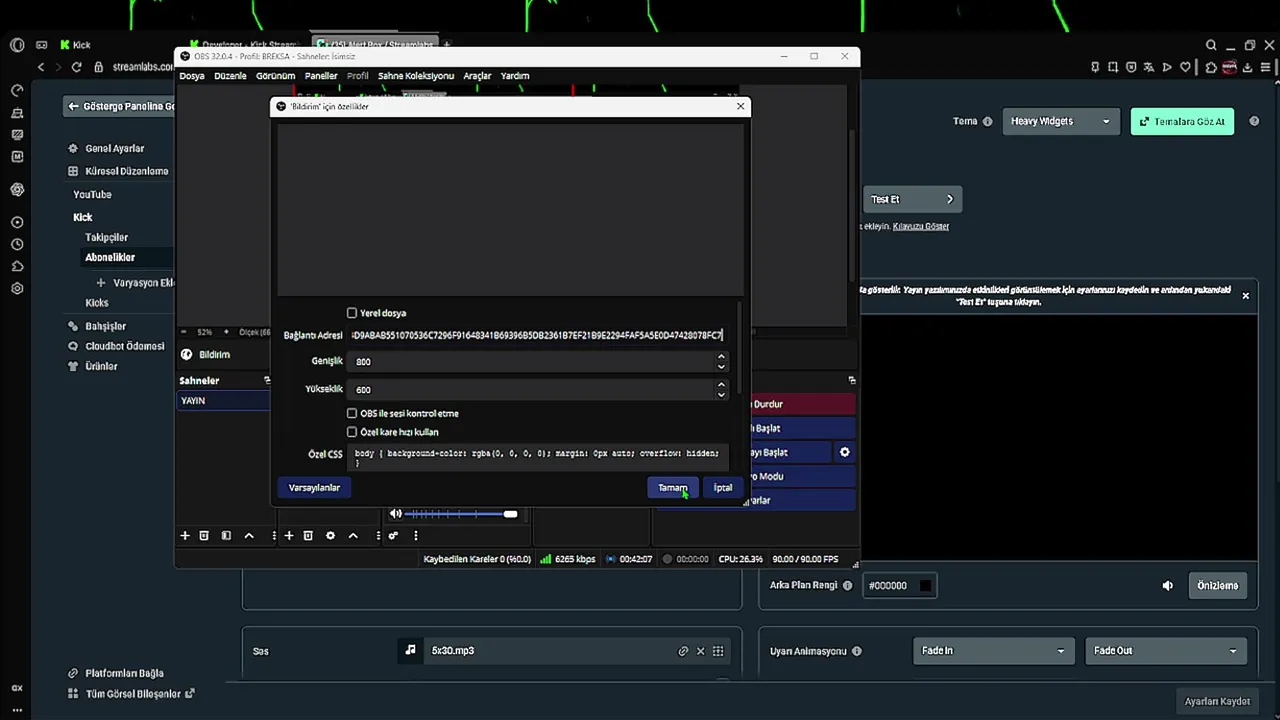Open Dosya menu in OBS
This screenshot has height=720, width=1280.
pos(192,76)
